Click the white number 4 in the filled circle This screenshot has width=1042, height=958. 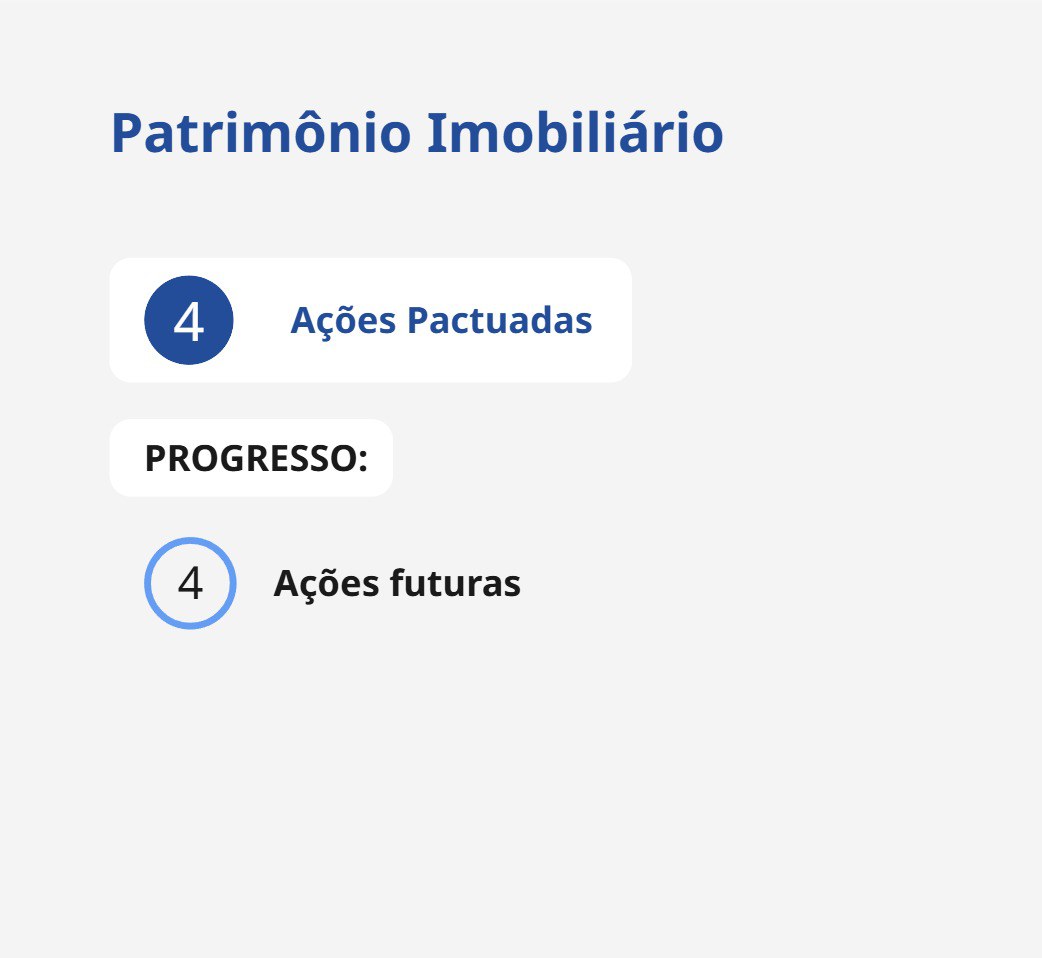point(189,322)
